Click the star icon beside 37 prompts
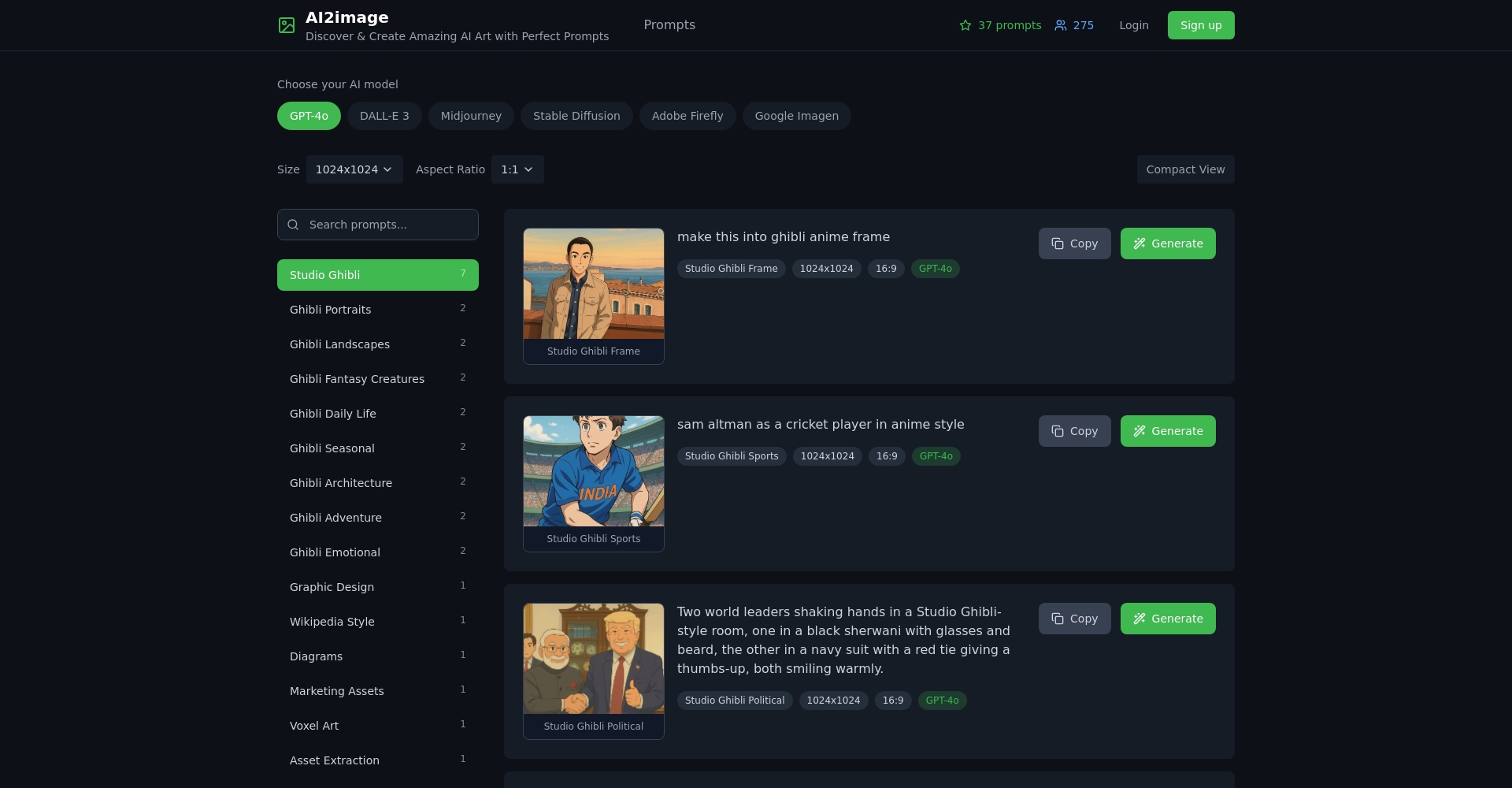This screenshot has width=1512, height=788. pyautogui.click(x=965, y=25)
